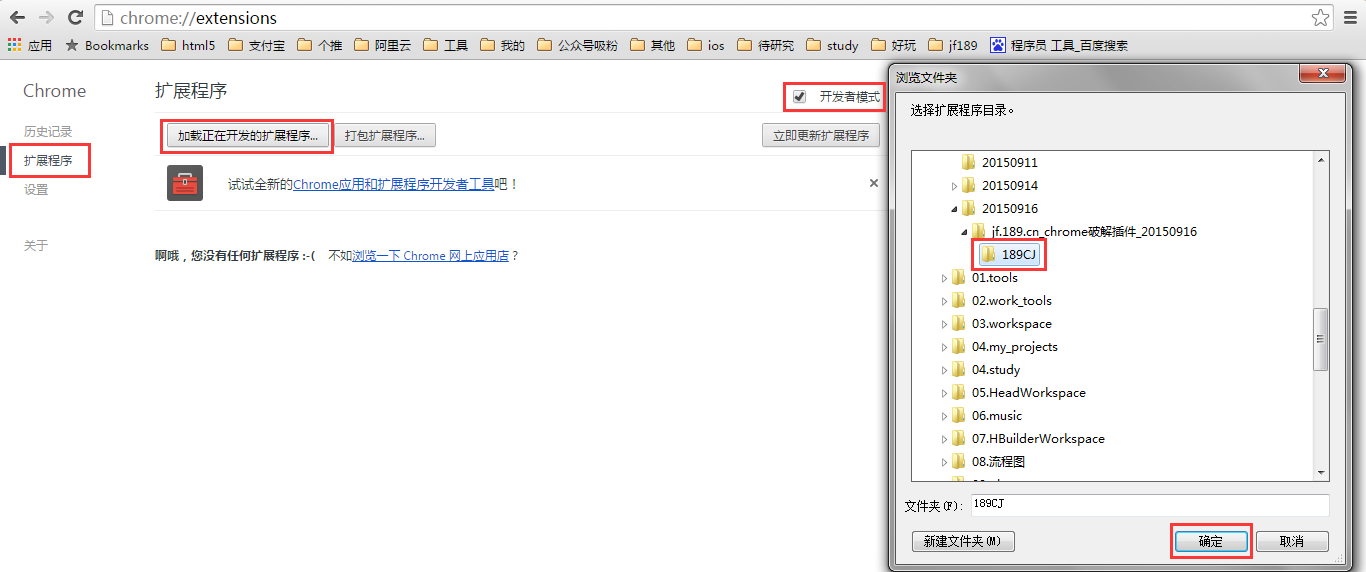Screen dimensions: 1366x572
Task: Open the Bookmarks star folder
Action: coord(107,45)
